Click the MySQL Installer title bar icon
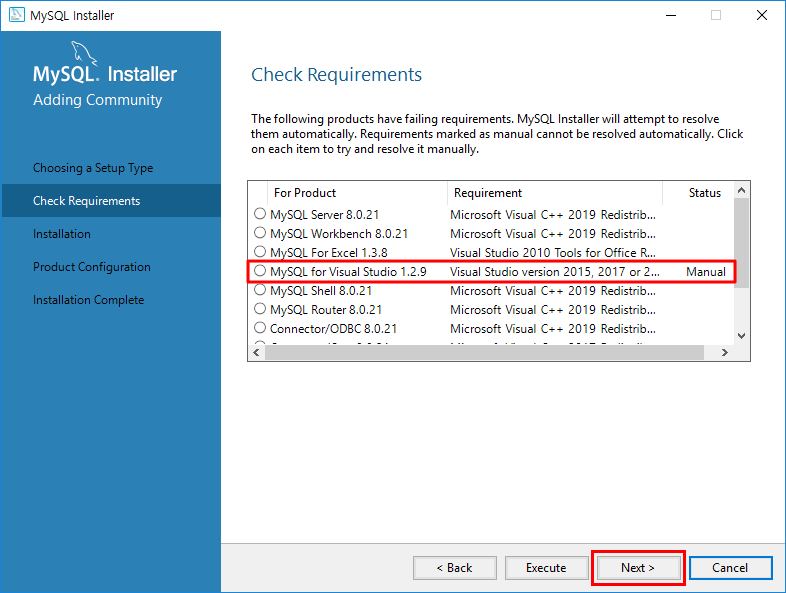 [16, 15]
